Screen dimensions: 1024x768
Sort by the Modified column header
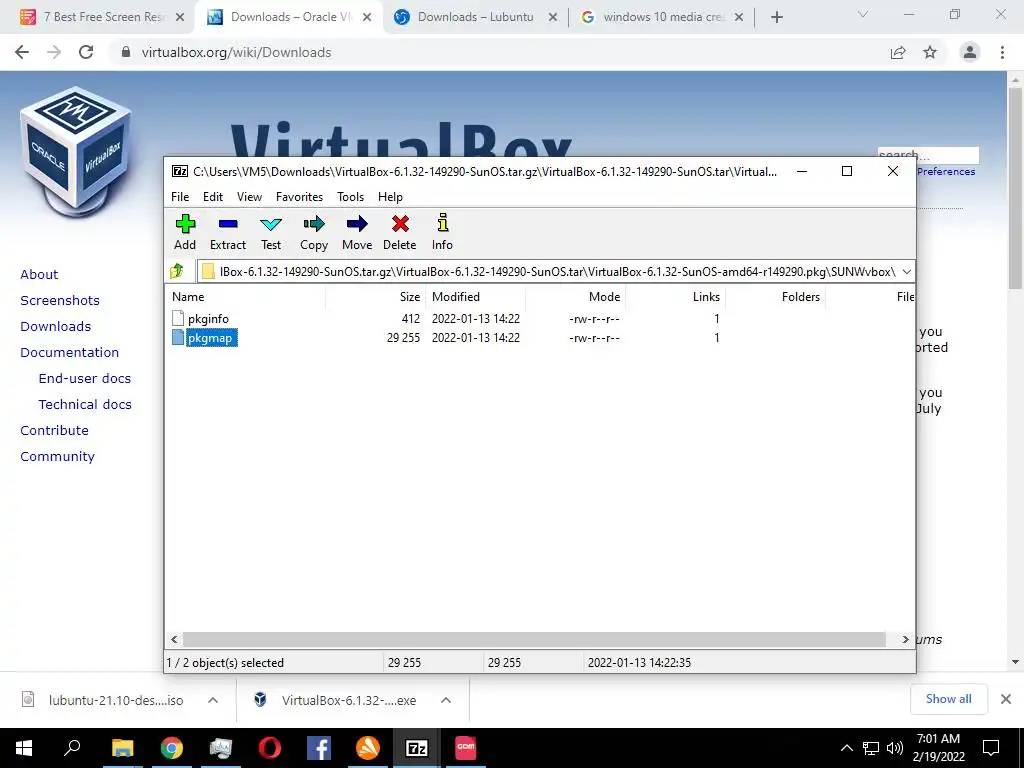click(x=475, y=296)
